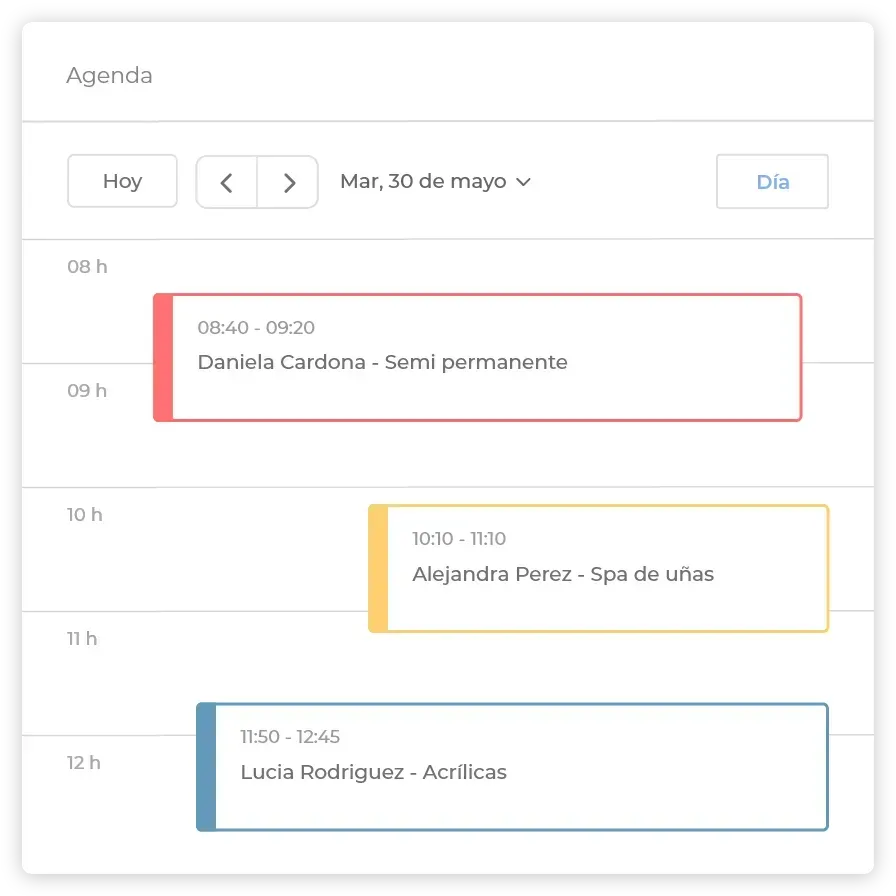
Task: Click the 08:40 - 09:20 time text
Action: point(256,327)
